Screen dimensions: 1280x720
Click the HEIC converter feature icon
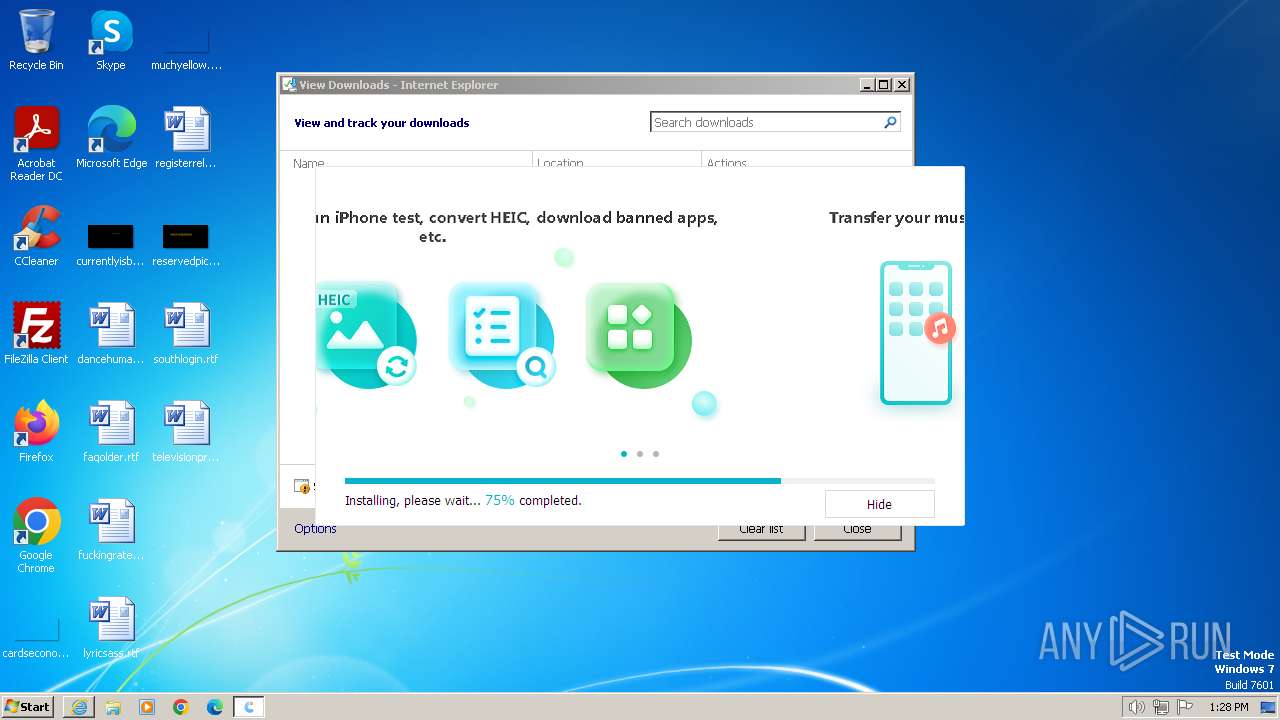[x=366, y=336]
